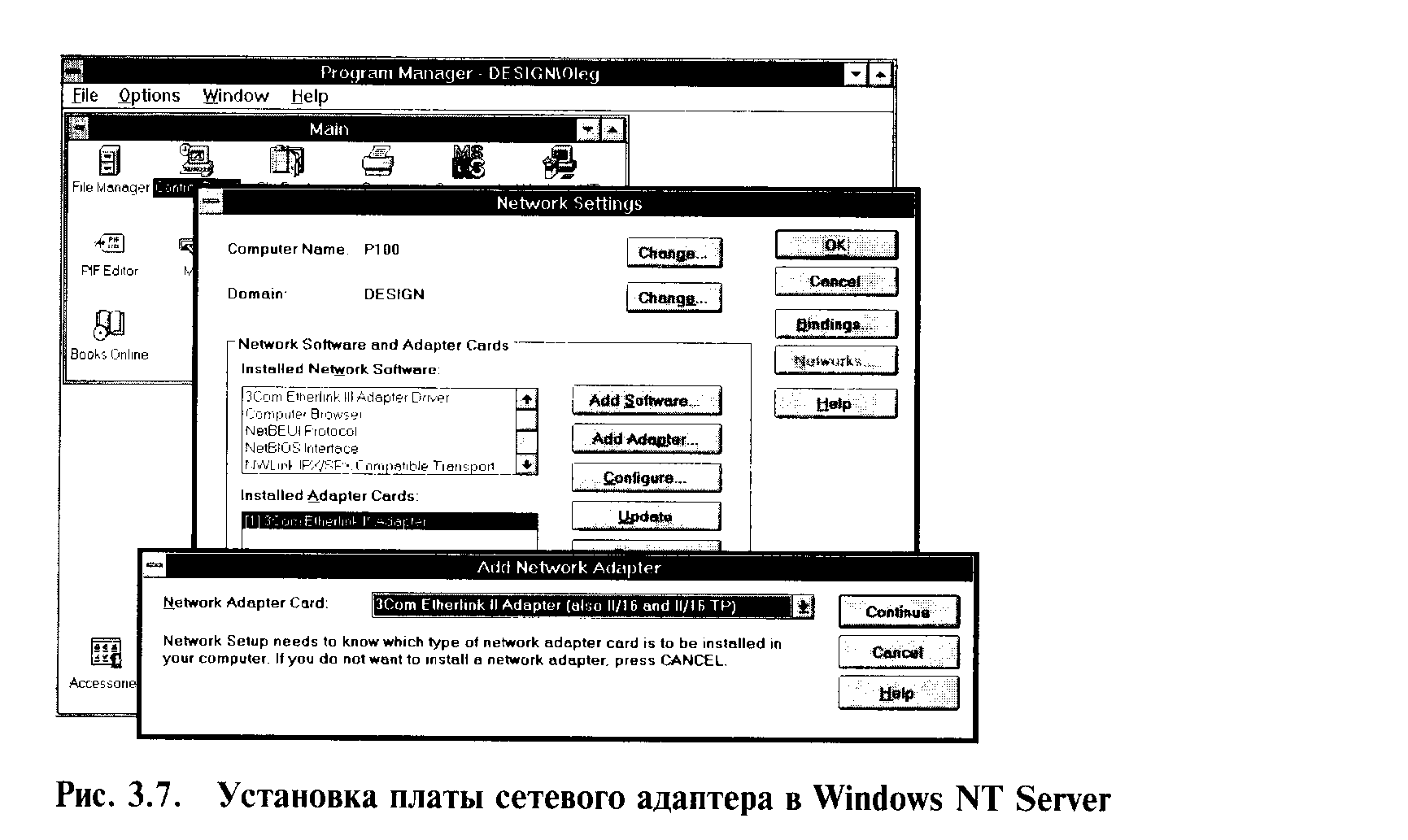Click software list scroll up arrow

coord(527,399)
